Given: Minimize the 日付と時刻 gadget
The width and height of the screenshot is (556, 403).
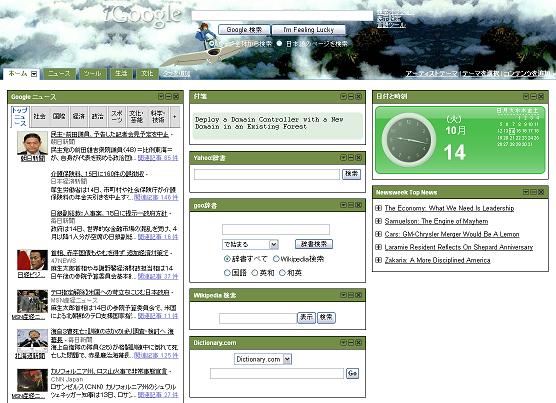Looking at the screenshot, I should pyautogui.click(x=534, y=96).
